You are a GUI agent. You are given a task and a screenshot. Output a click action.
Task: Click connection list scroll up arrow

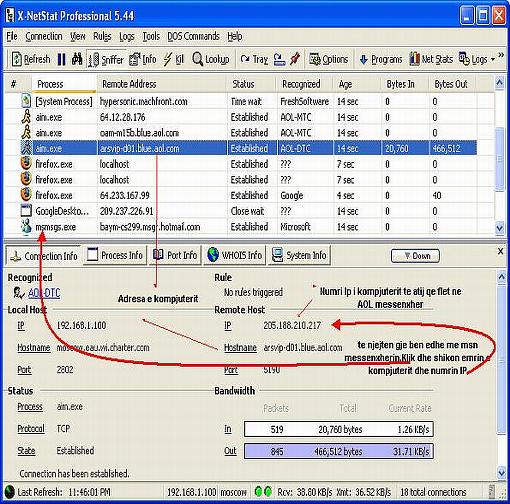point(499,83)
